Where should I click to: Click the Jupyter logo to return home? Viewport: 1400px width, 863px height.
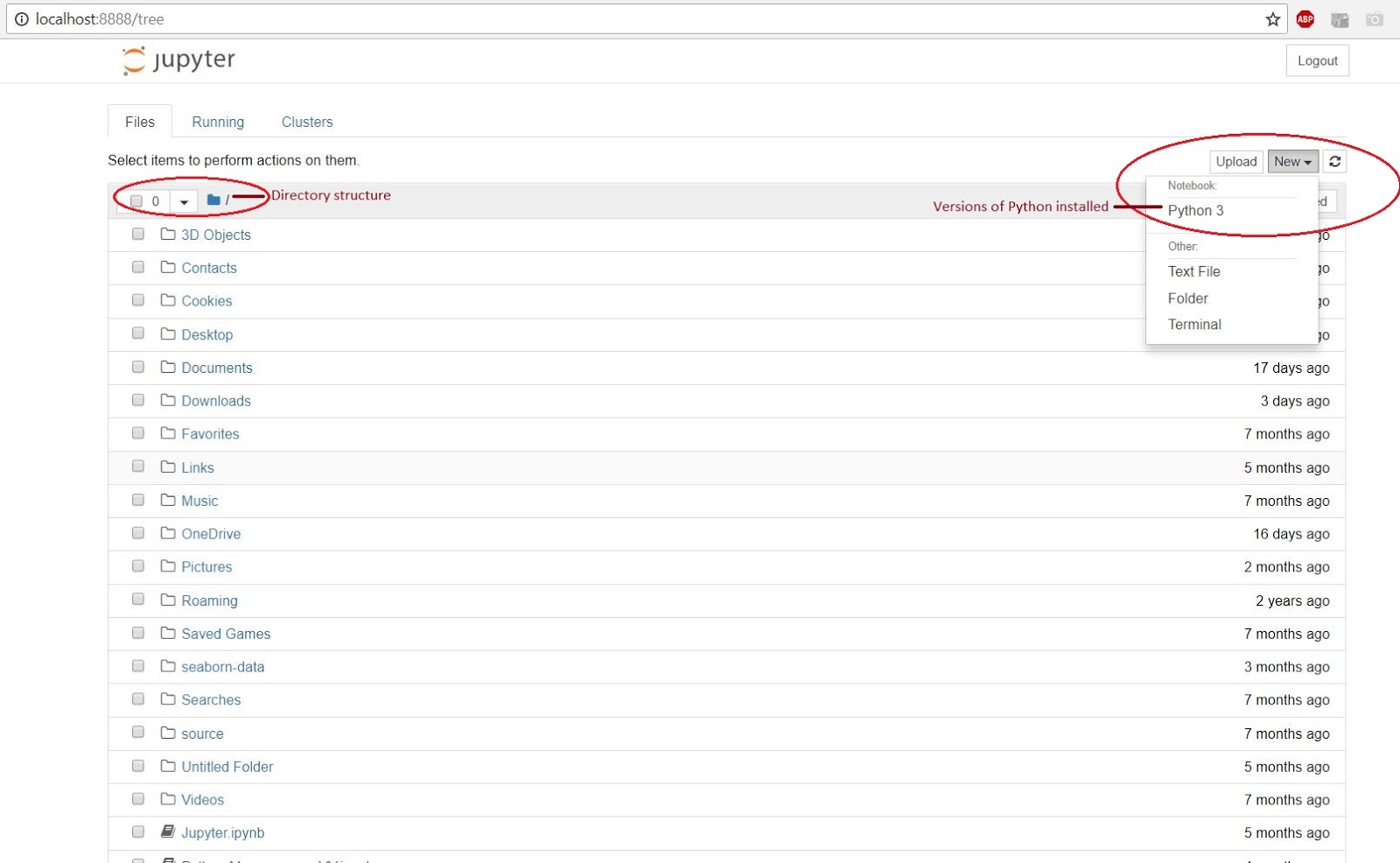pos(178,60)
